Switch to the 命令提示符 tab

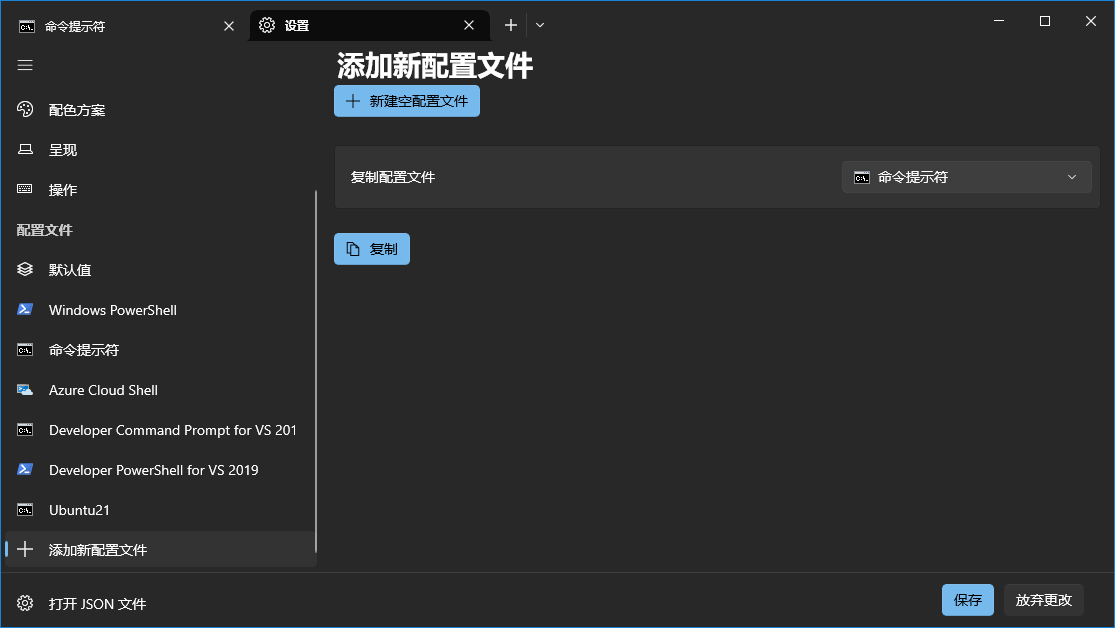point(124,26)
